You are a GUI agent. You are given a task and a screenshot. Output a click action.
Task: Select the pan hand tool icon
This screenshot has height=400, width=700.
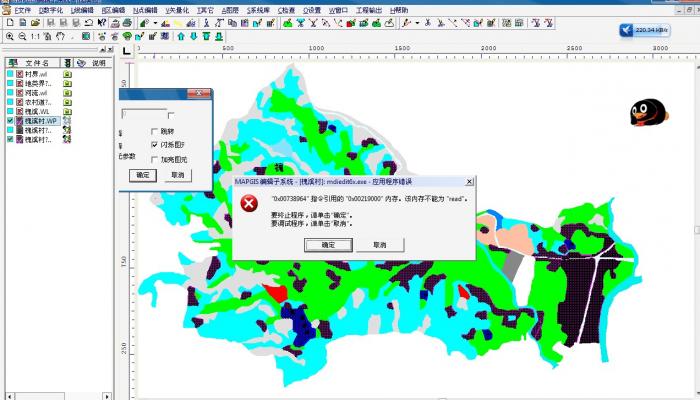click(60, 37)
